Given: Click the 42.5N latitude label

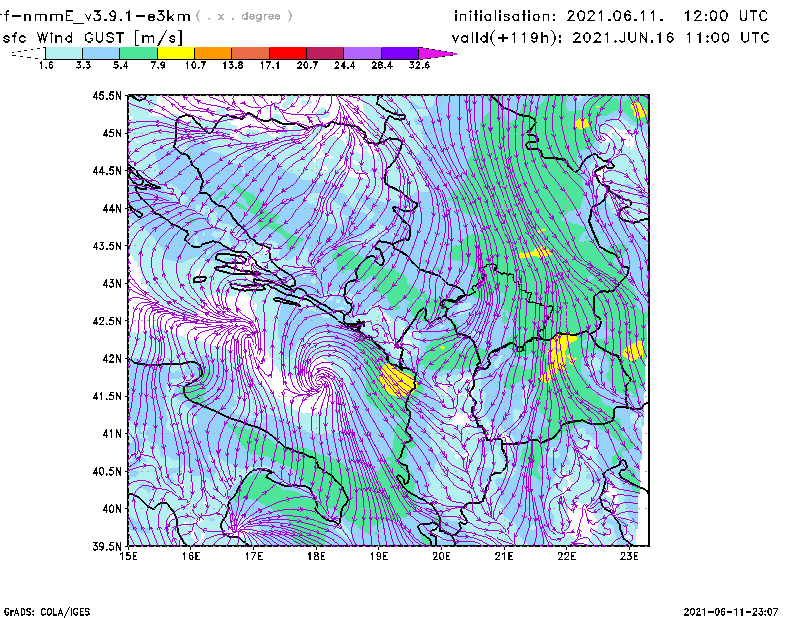Looking at the screenshot, I should (107, 321).
